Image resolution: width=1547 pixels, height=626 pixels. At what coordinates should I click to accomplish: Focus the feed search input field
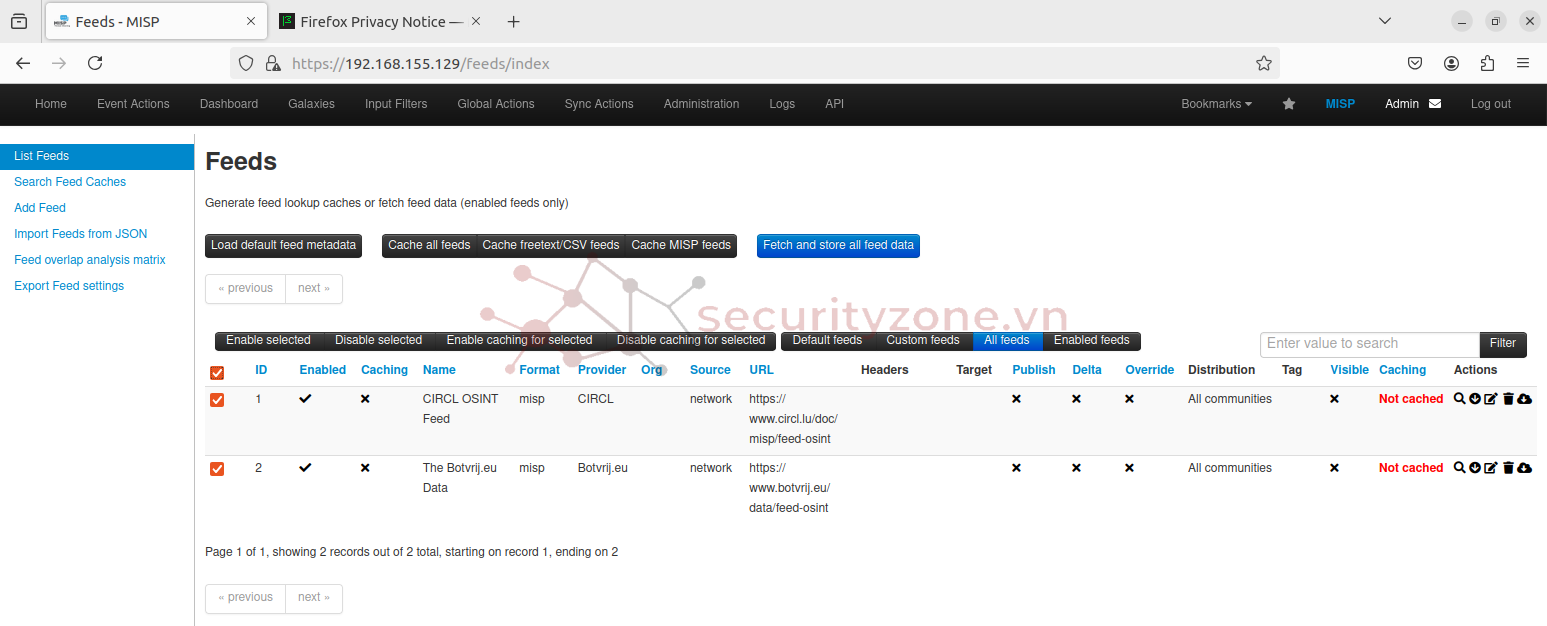pyautogui.click(x=1369, y=344)
